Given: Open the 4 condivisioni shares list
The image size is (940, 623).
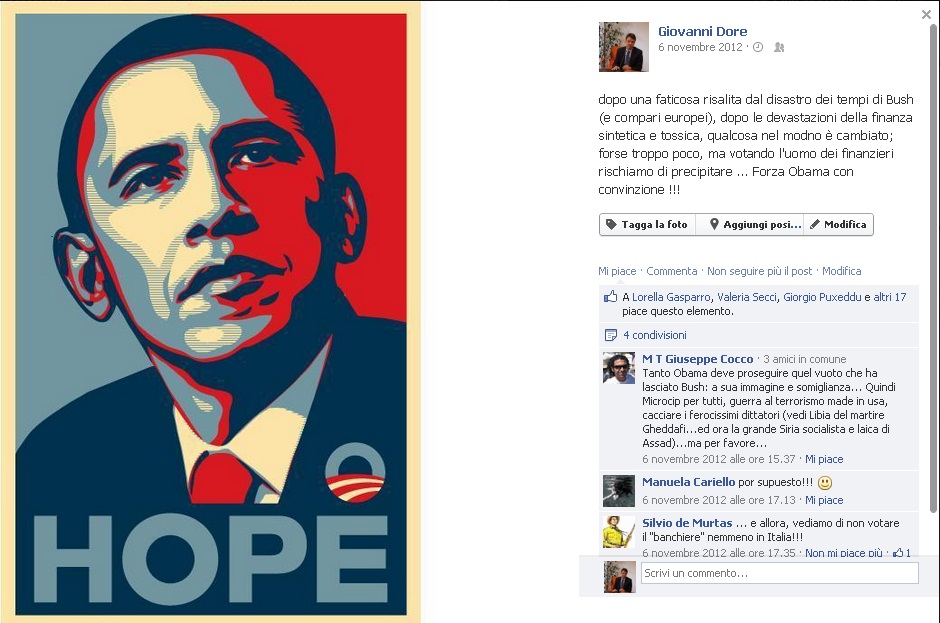Looking at the screenshot, I should pos(655,335).
